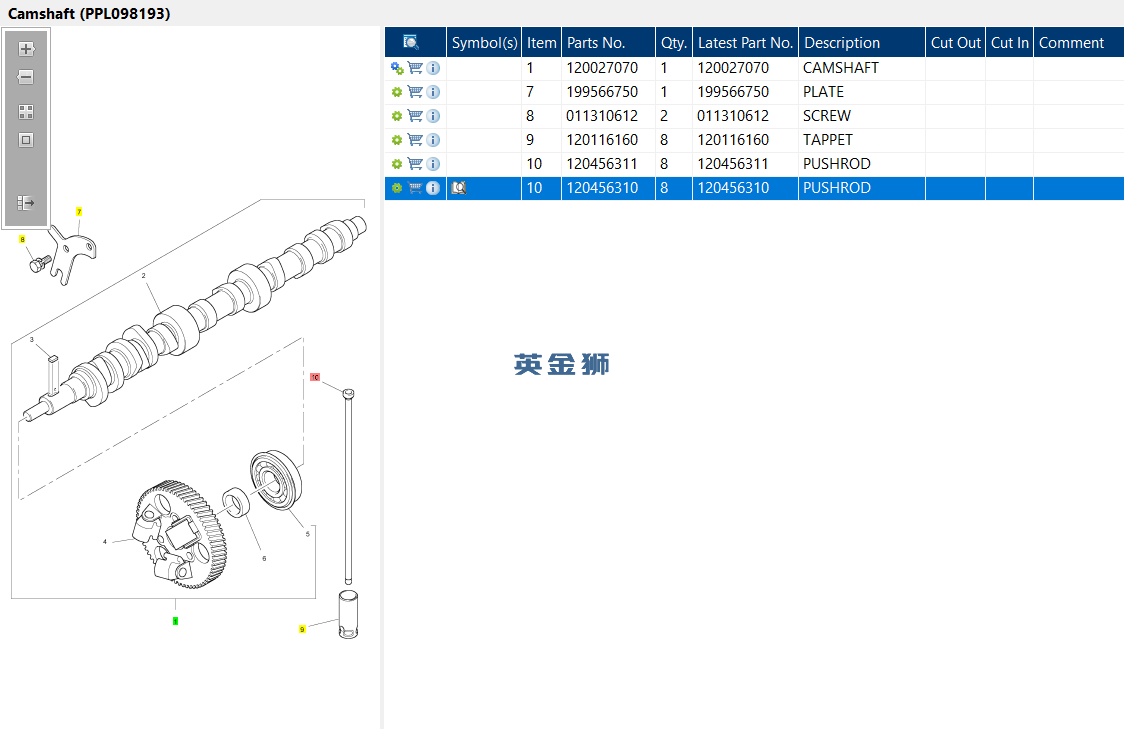Click the Cut In column header
Viewport: 1124px width, 729px height.
pyautogui.click(x=1009, y=42)
